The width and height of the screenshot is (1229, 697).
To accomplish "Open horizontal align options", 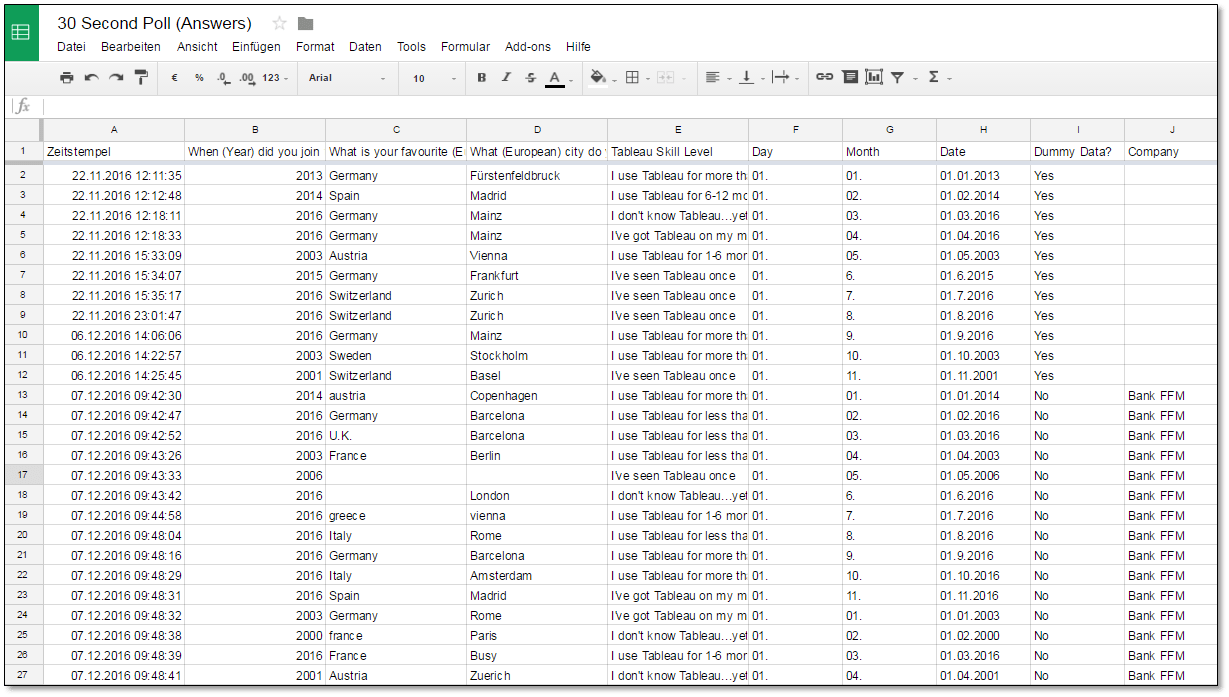I will (712, 77).
